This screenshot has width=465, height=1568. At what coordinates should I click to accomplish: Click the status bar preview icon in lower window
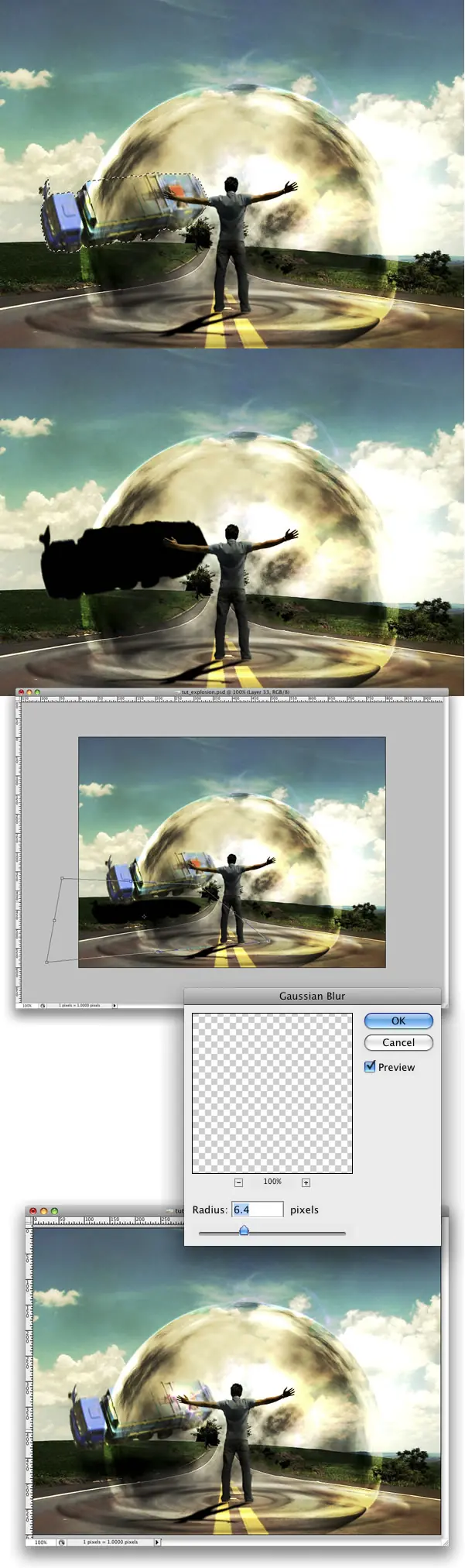tap(62, 1542)
